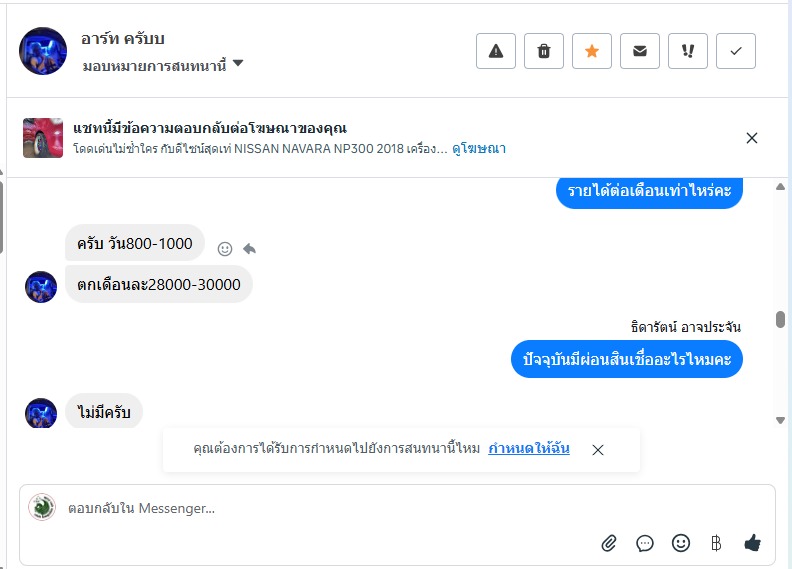
Task: Toggle the orange follow-up star
Action: point(592,51)
